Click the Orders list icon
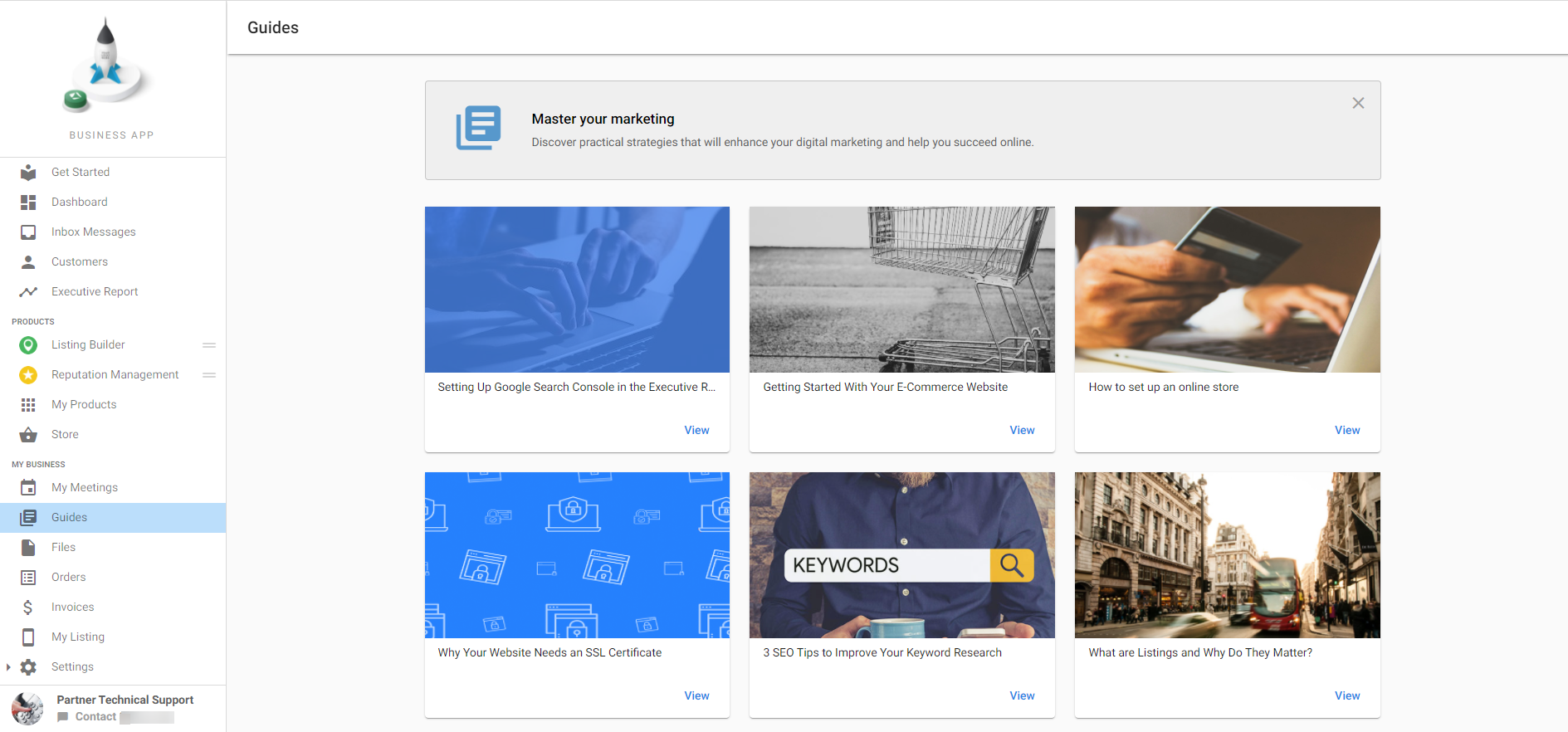Viewport: 1568px width, 732px height. tap(28, 577)
